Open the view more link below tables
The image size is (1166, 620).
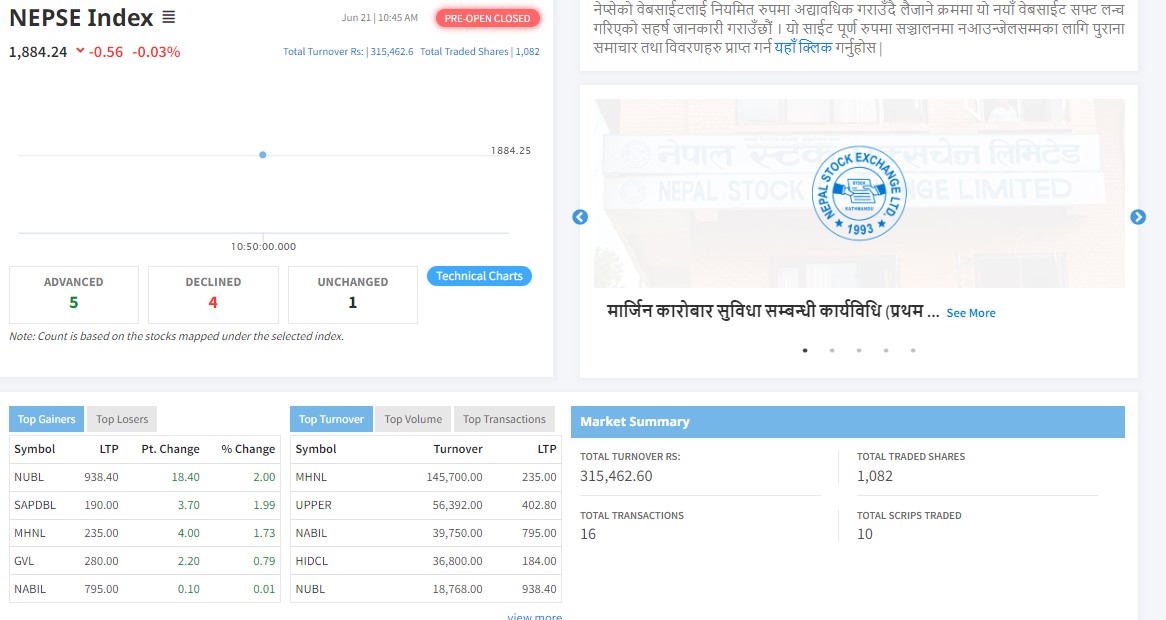coord(535,616)
